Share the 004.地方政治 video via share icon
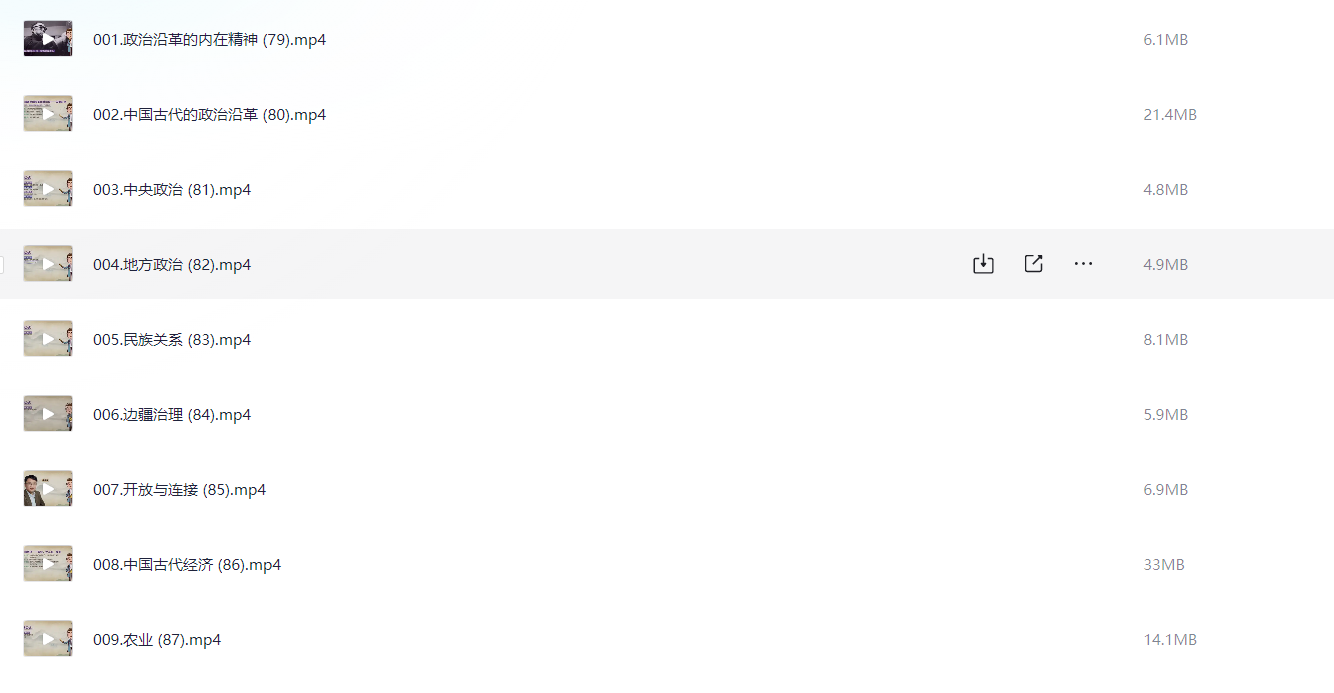The height and width of the screenshot is (693, 1334). [1033, 264]
